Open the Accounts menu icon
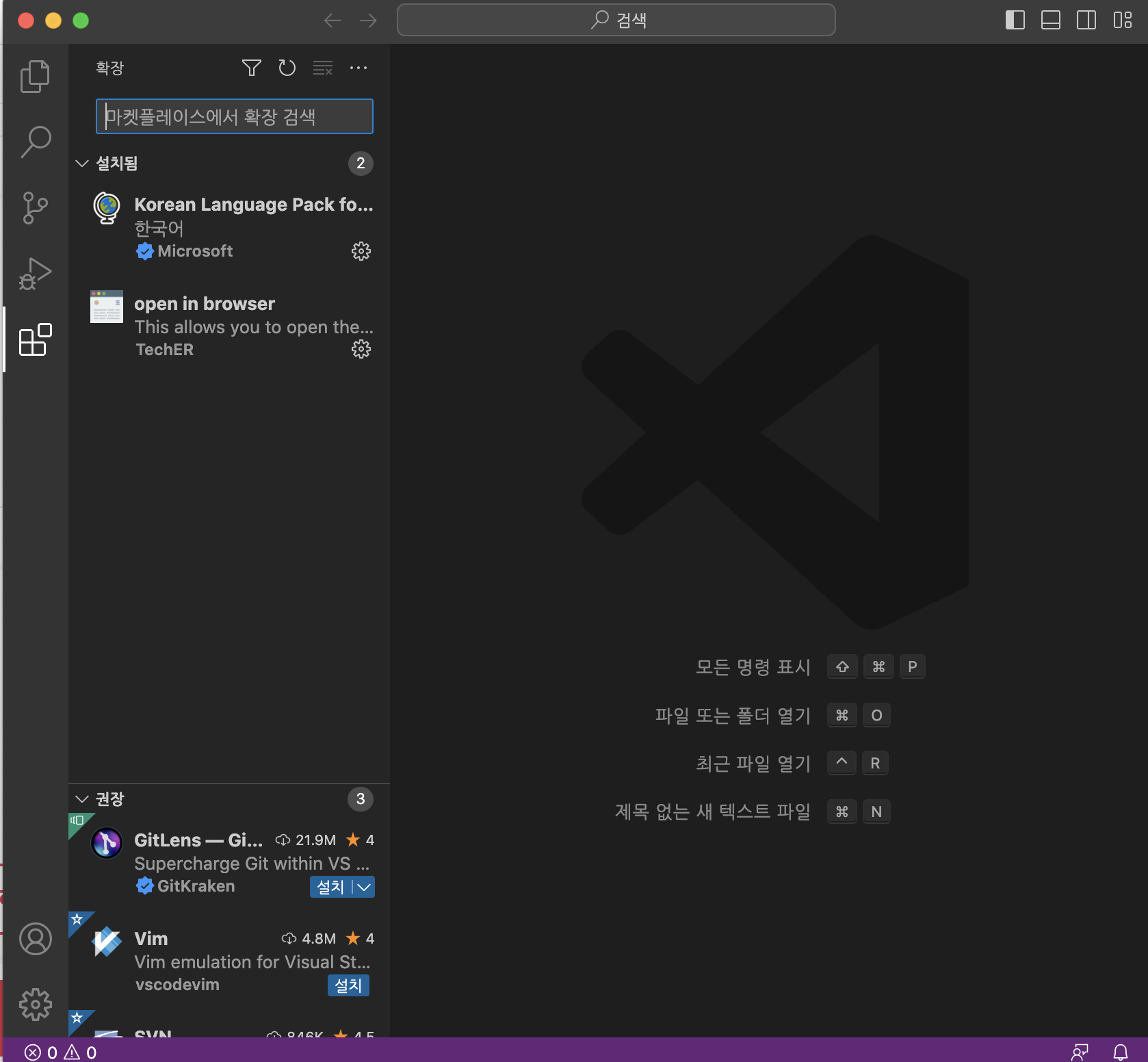Image resolution: width=1148 pixels, height=1062 pixels. coord(36,939)
